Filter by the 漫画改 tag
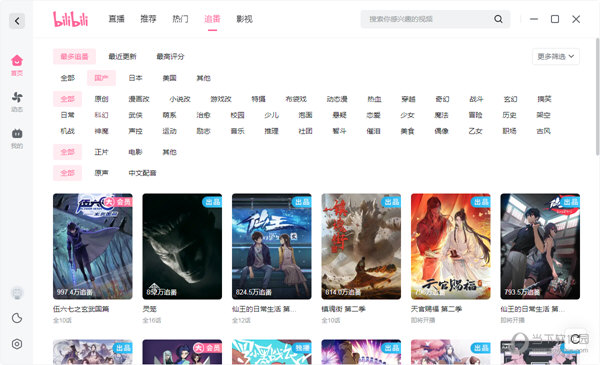Screen dimensions: 600x365 click(x=139, y=99)
